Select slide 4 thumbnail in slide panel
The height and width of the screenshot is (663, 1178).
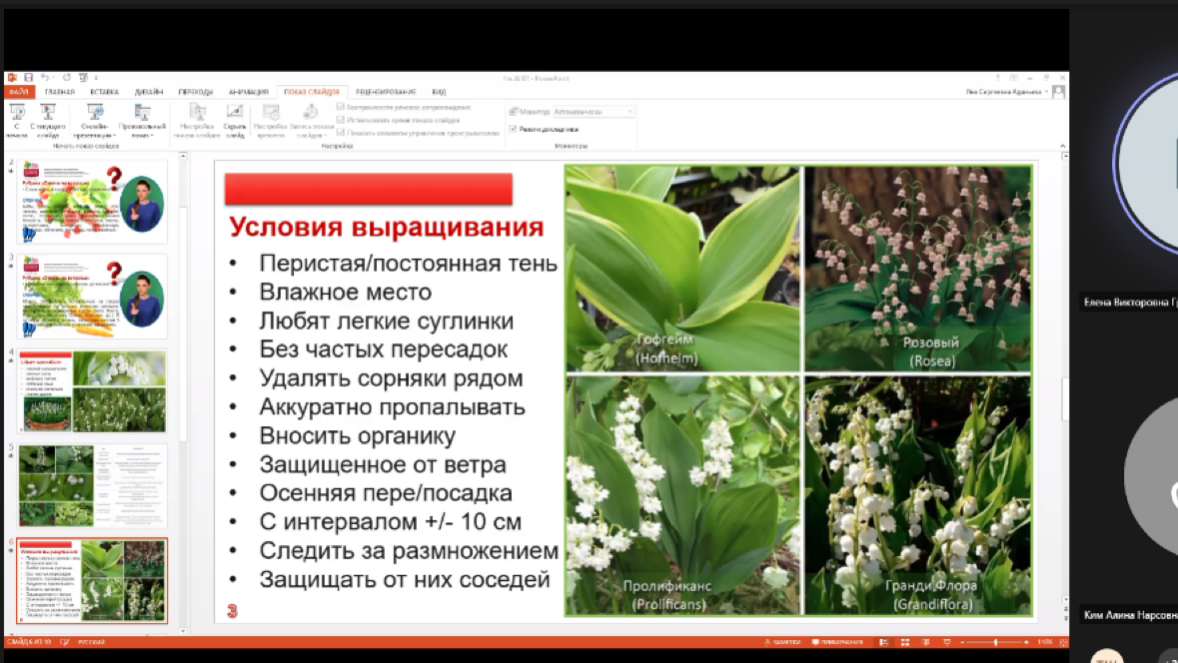point(93,391)
